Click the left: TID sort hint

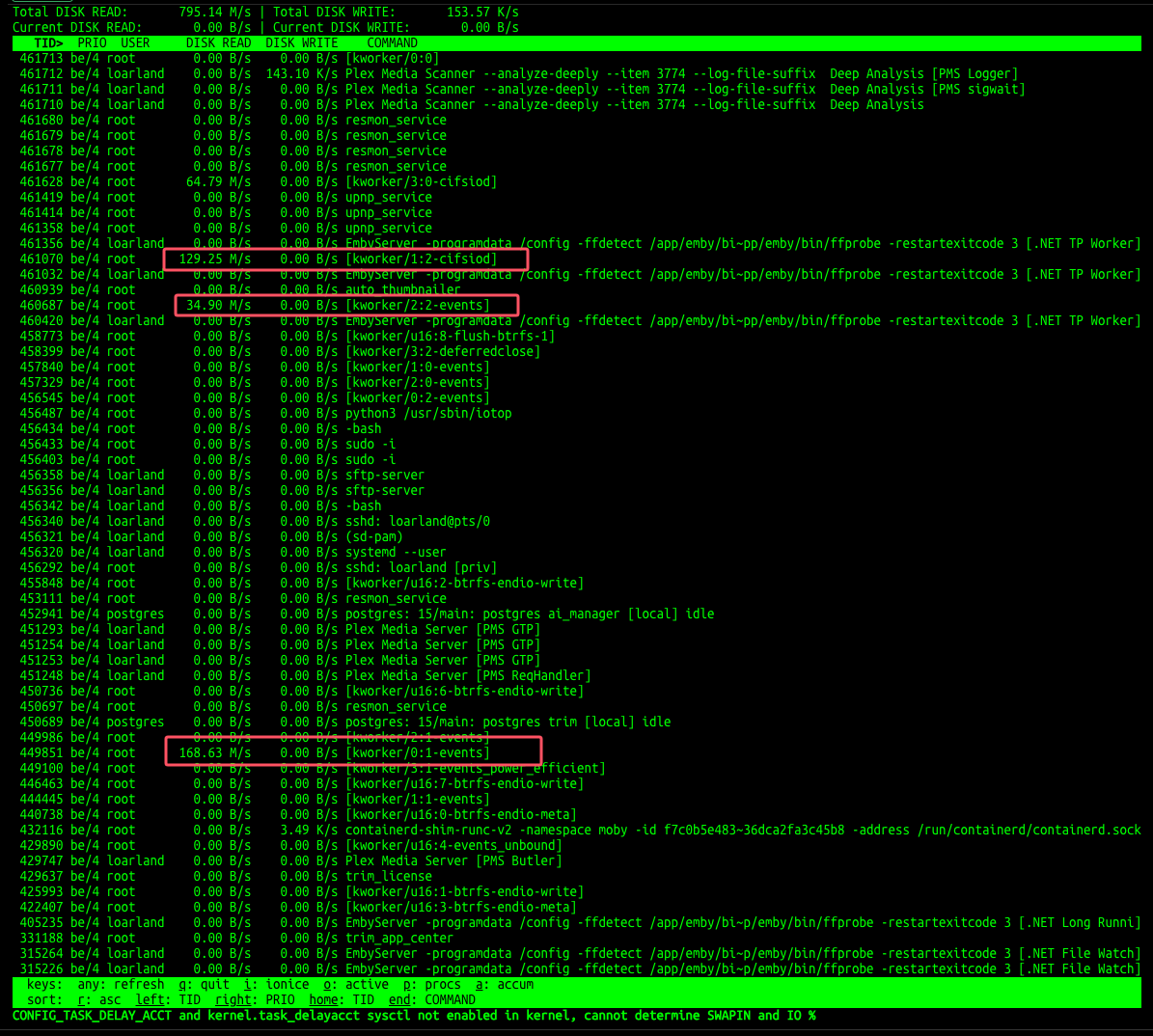tap(169, 1000)
